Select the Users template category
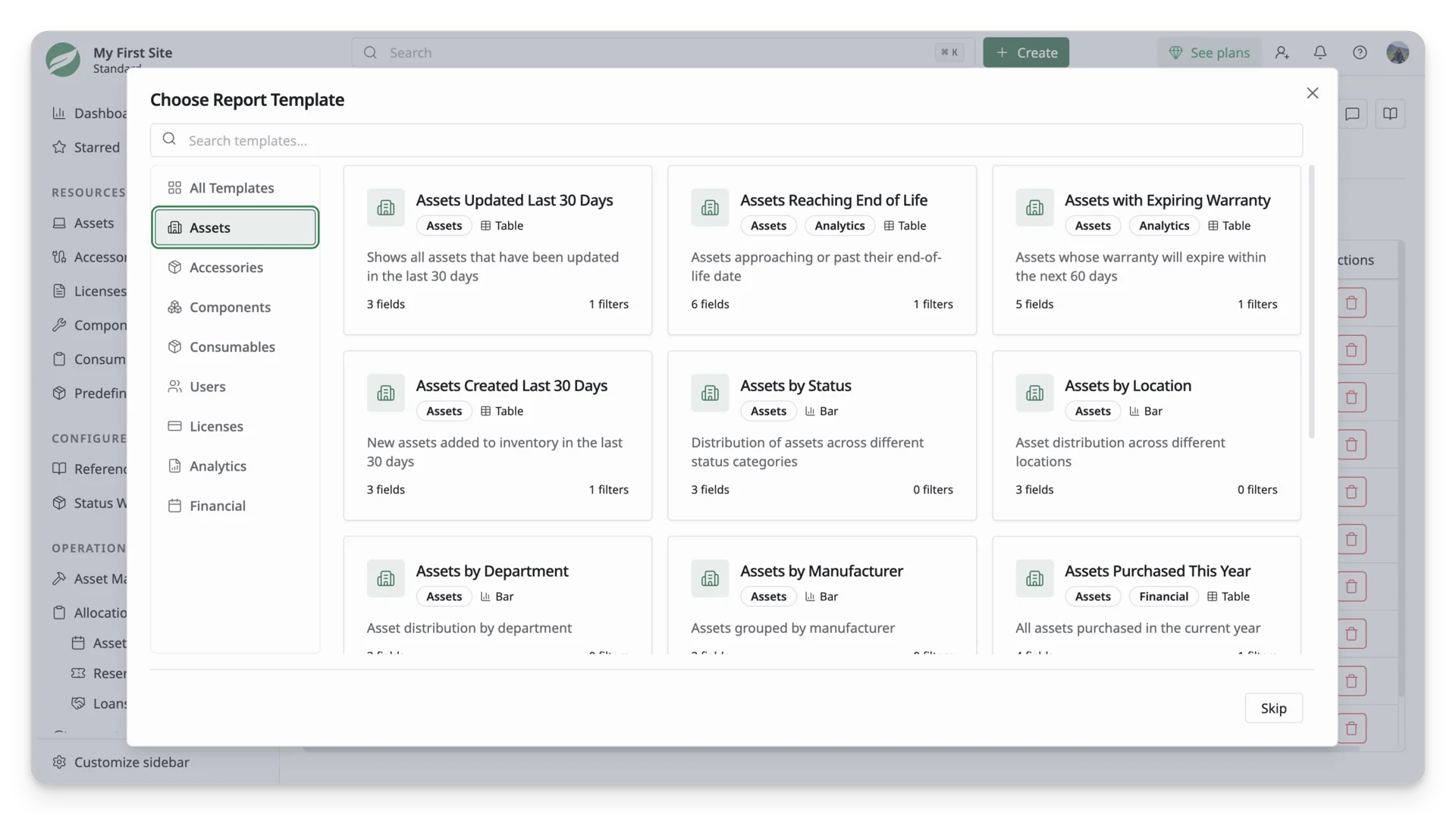 [235, 387]
